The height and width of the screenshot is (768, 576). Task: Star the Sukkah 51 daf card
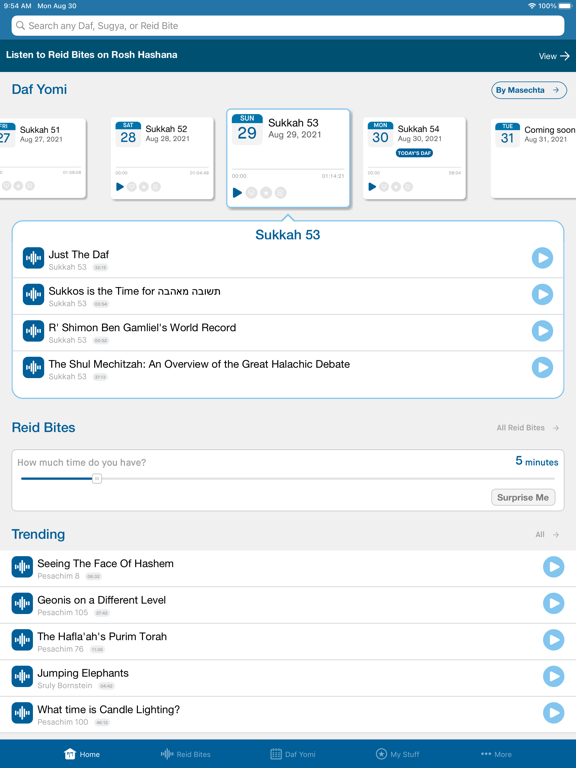coord(18,186)
